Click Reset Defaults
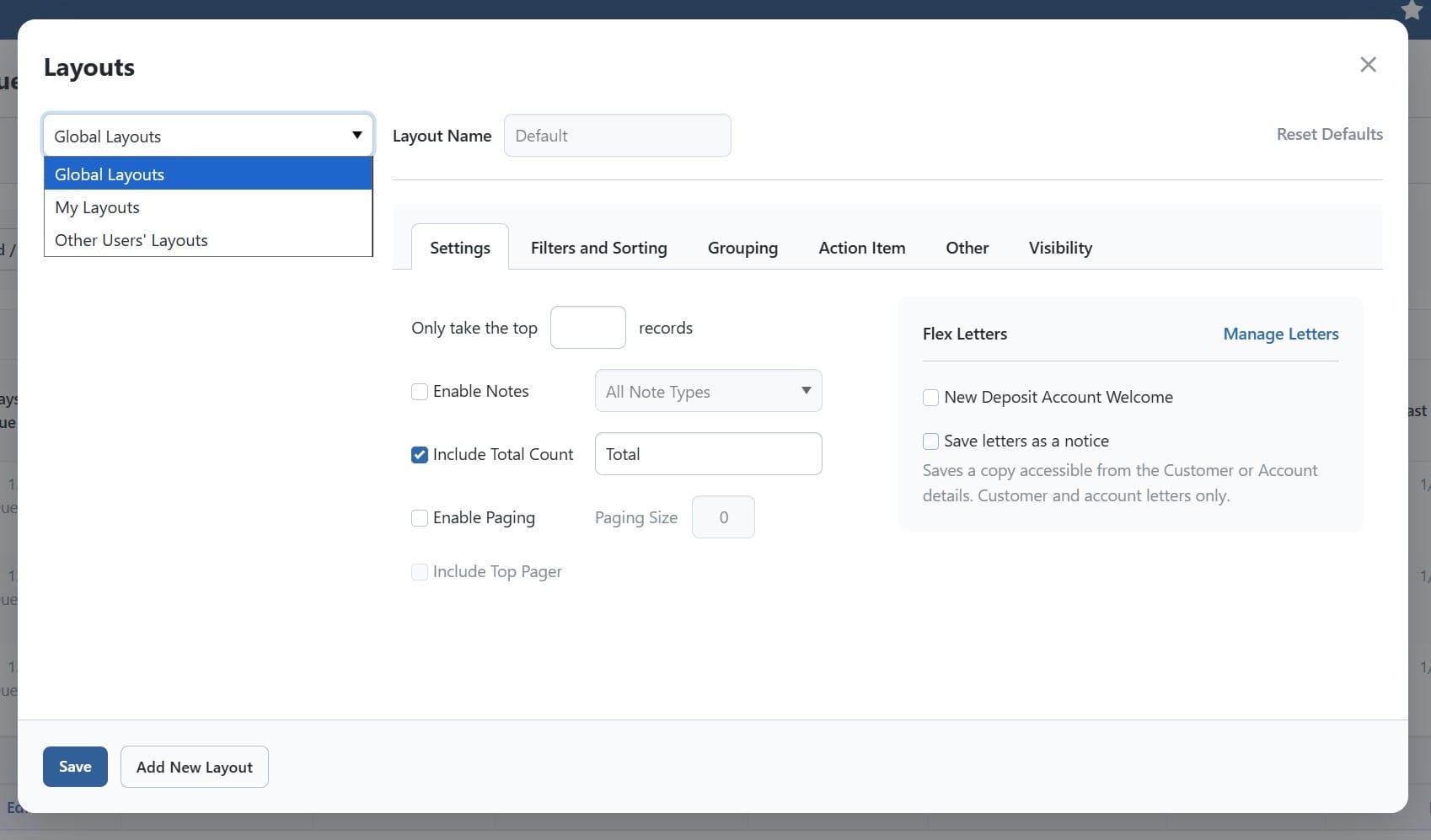Image resolution: width=1431 pixels, height=840 pixels. 1329,134
